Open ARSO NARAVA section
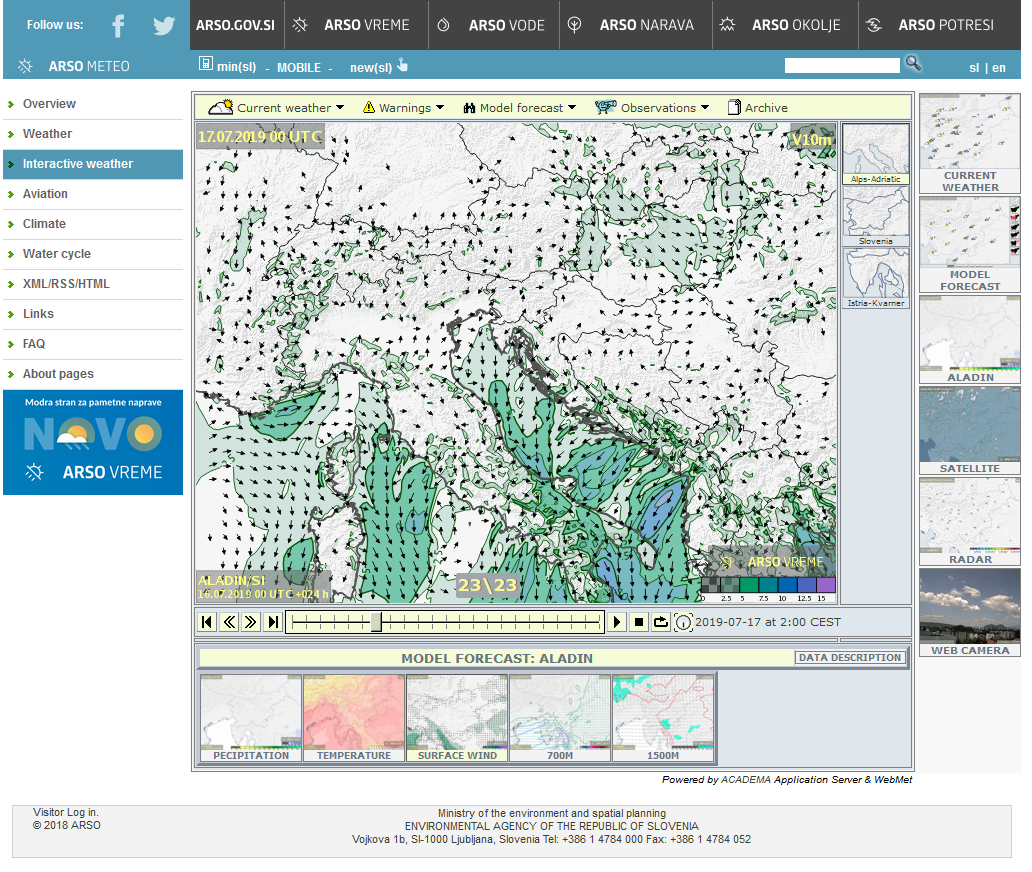 636,25
